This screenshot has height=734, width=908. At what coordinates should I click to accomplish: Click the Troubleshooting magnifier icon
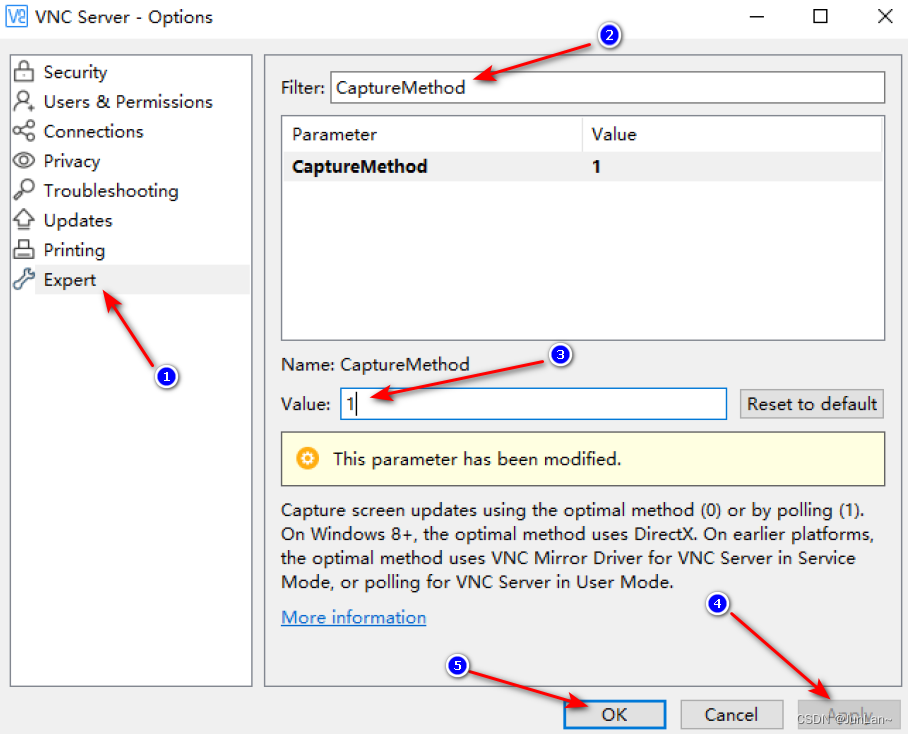pos(24,190)
